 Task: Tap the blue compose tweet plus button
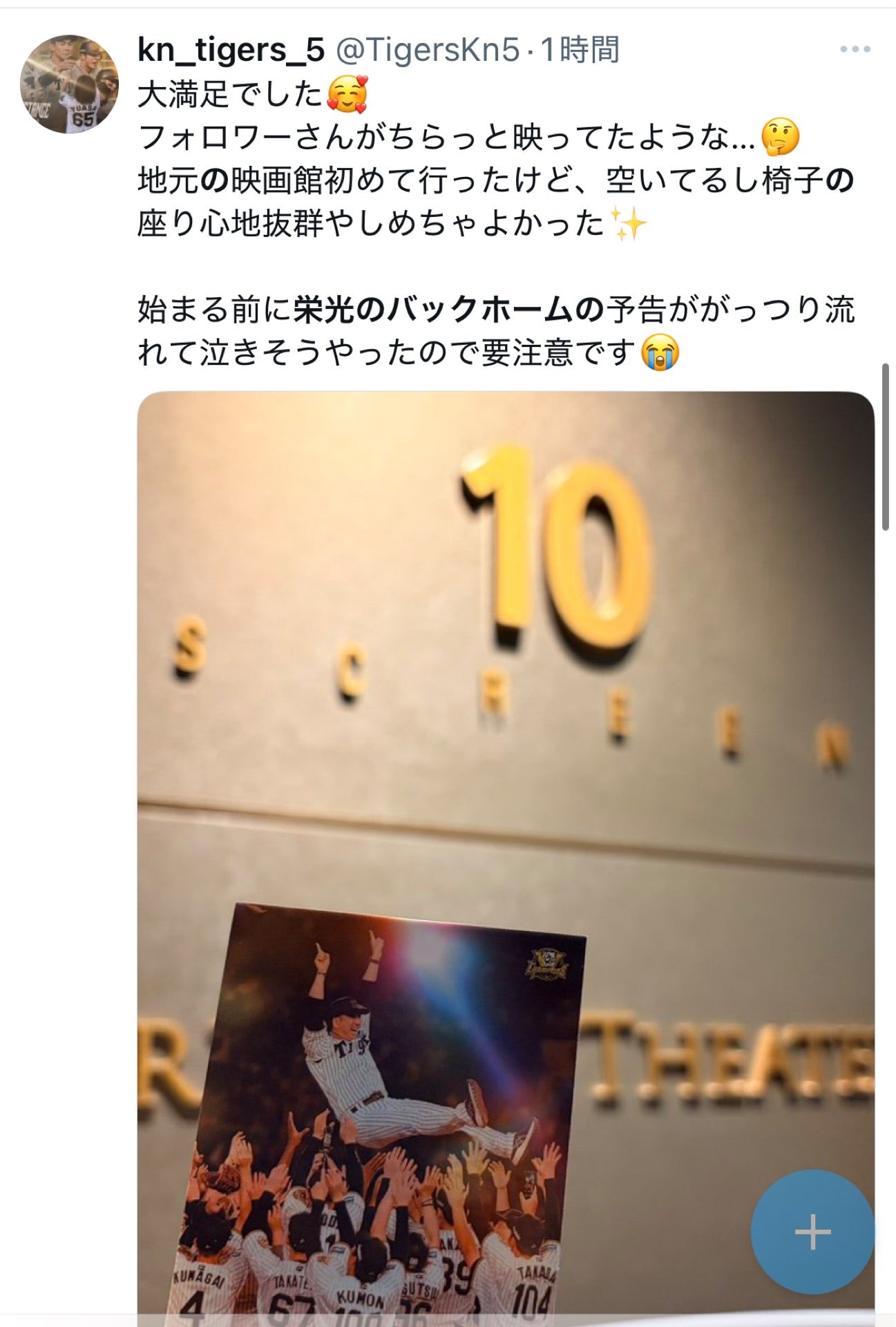[x=812, y=1232]
